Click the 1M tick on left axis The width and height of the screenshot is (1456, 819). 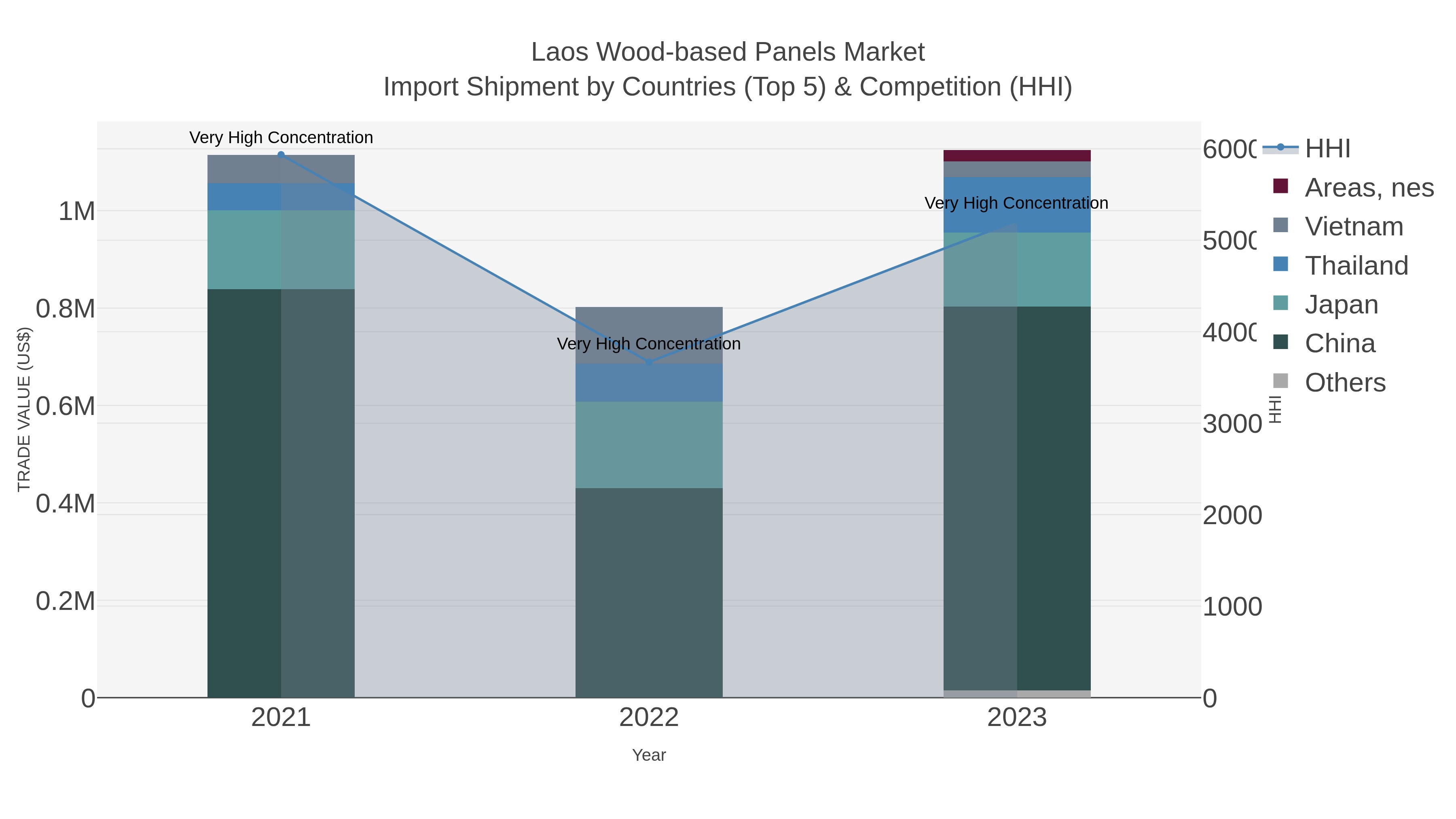(x=77, y=212)
